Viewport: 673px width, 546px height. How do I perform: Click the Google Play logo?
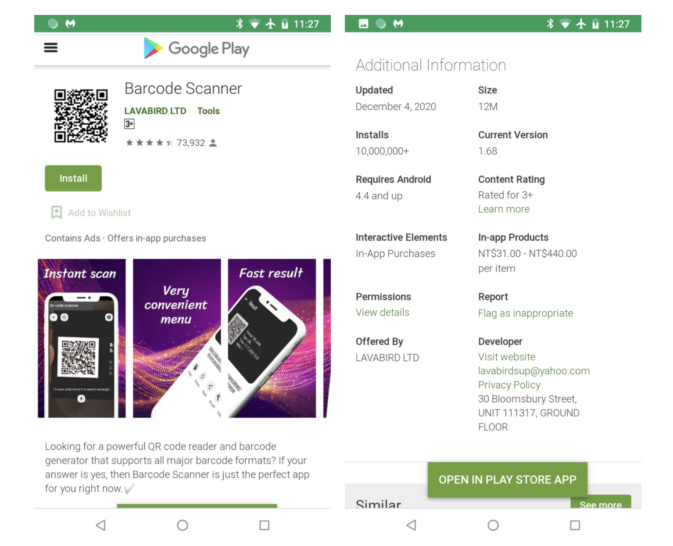point(196,49)
